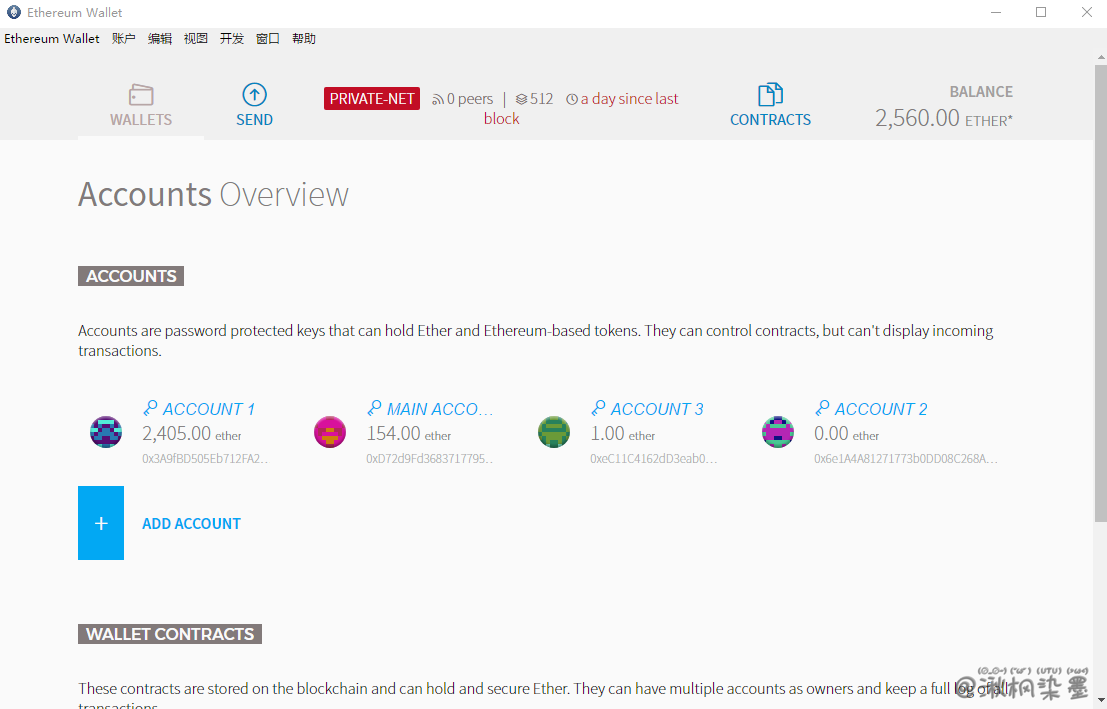Open the Ethereum Wallet menu
Image resolution: width=1107 pixels, height=709 pixels.
tap(52, 39)
